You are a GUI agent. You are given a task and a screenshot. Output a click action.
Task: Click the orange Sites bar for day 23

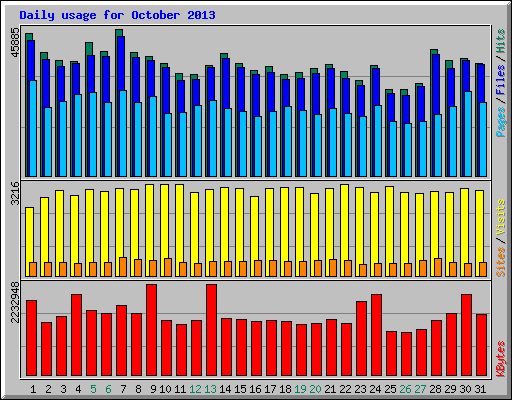tap(363, 270)
